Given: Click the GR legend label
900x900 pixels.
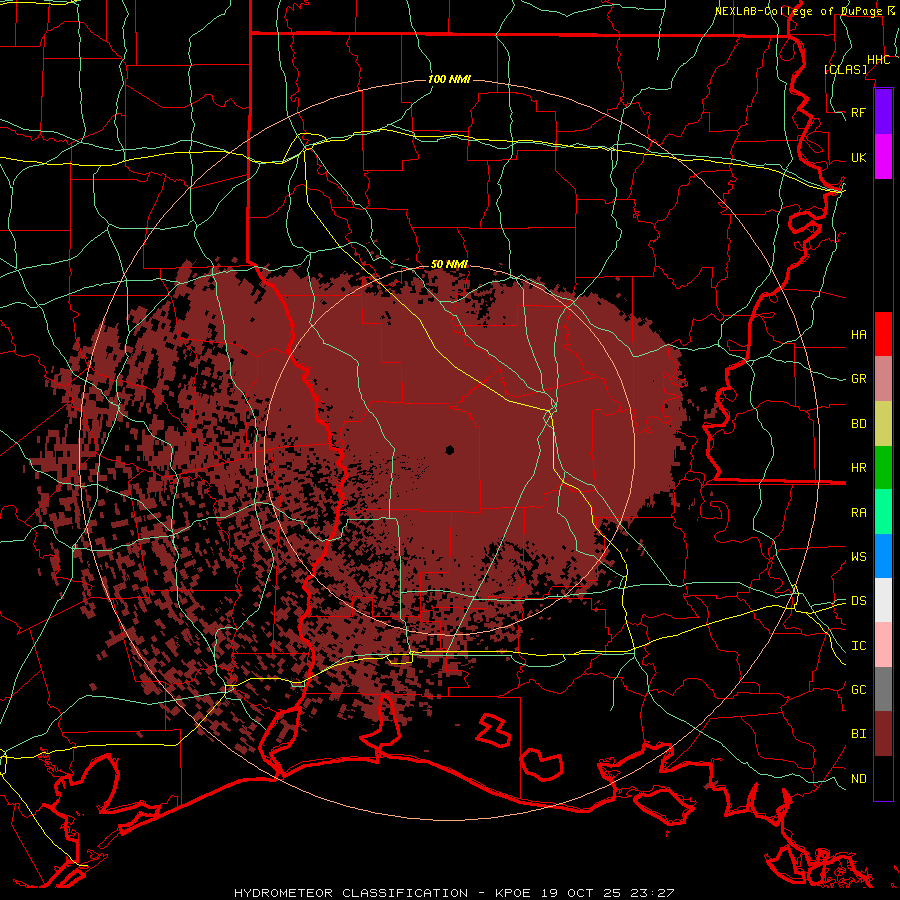Looking at the screenshot, I should pos(859,378).
